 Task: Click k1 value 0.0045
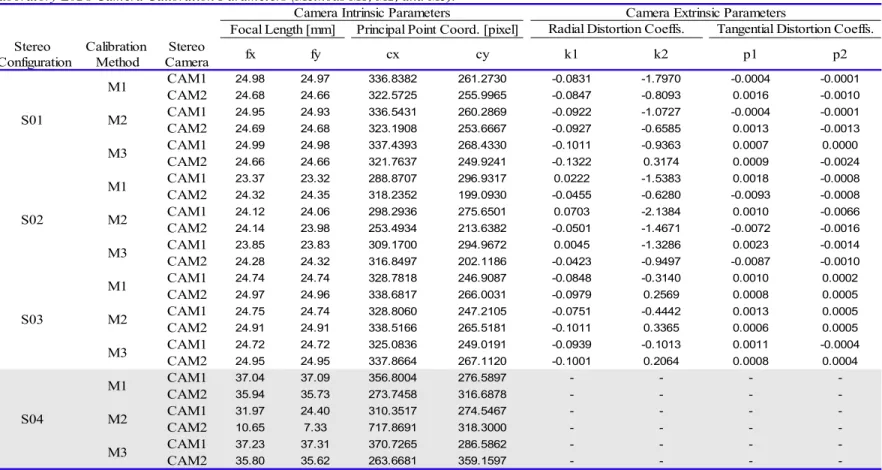[572, 245]
